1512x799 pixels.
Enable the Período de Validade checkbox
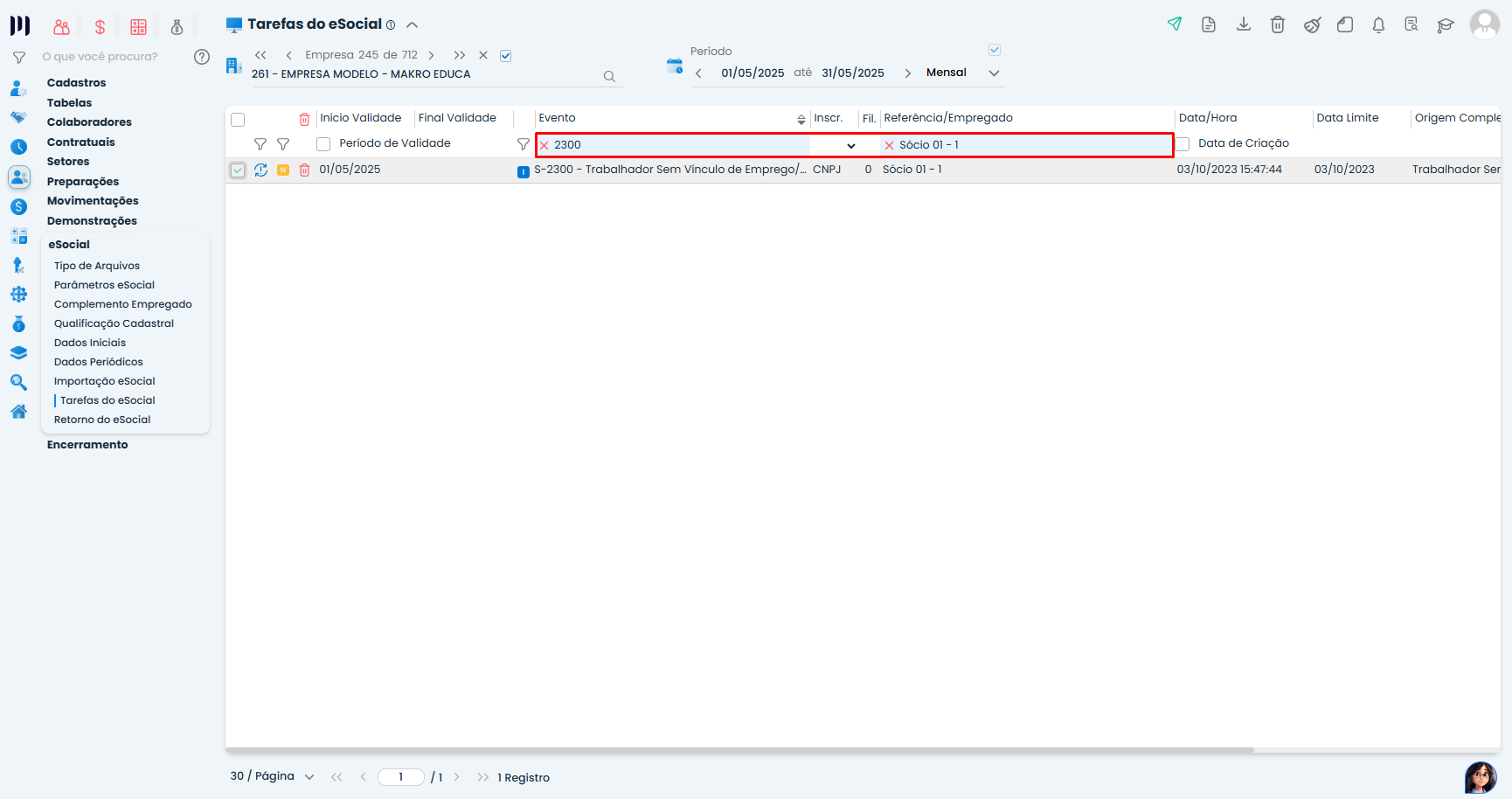[x=323, y=144]
